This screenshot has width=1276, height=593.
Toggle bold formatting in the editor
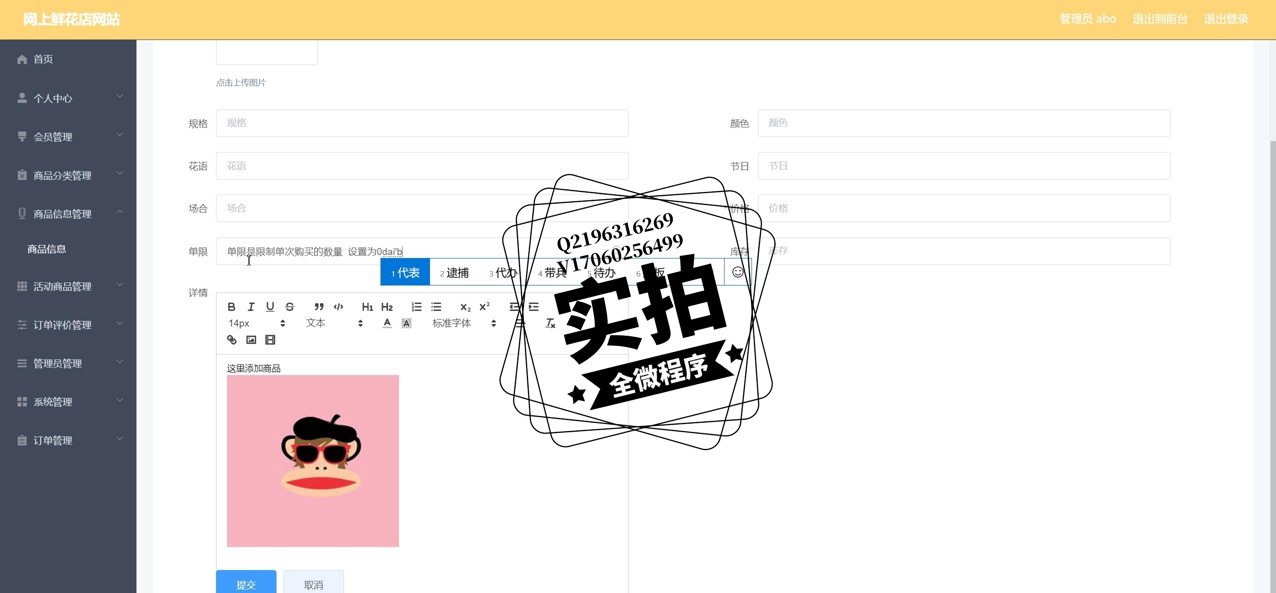(x=231, y=307)
